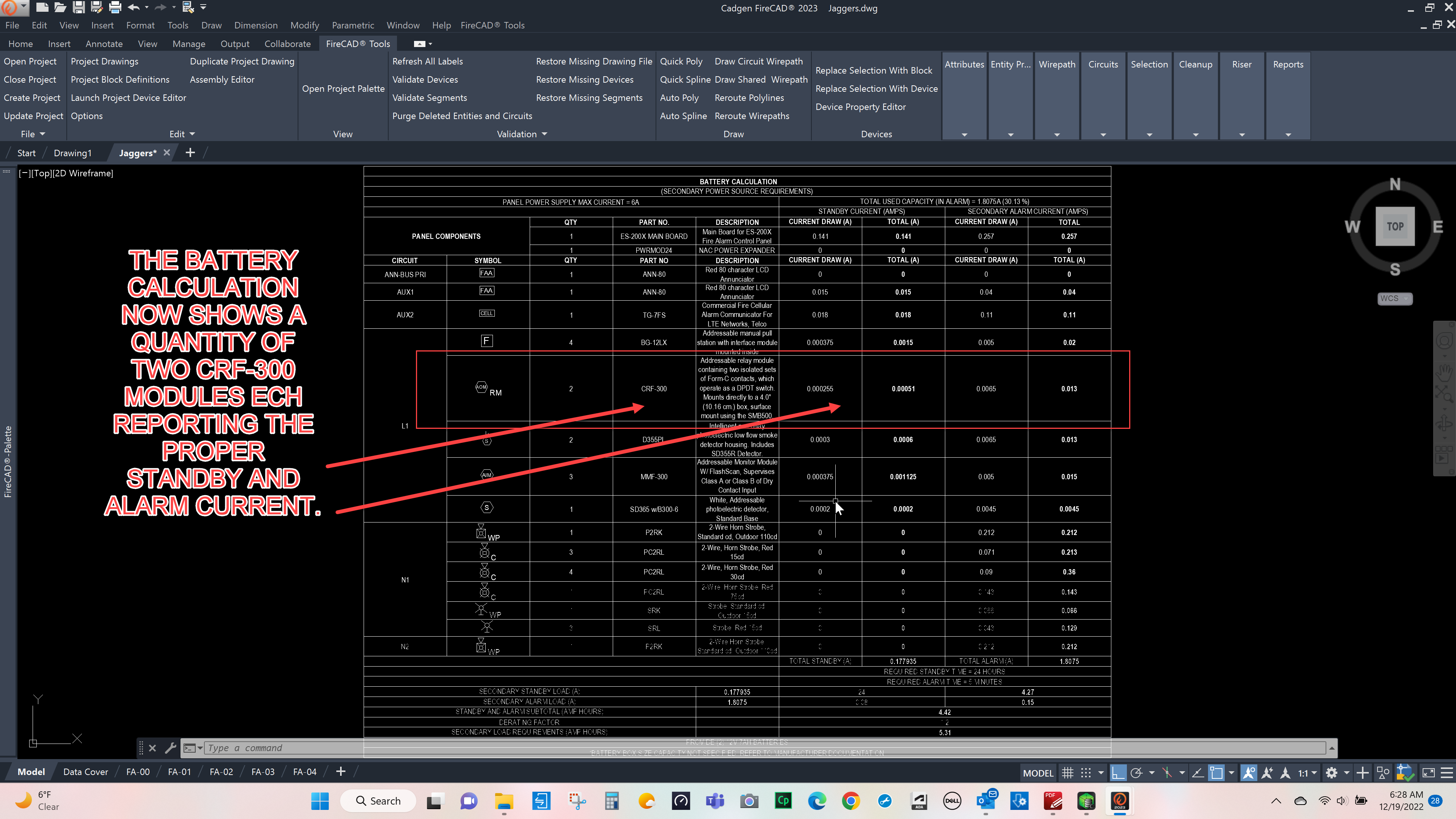Add a new drawing tab with plus
The height and width of the screenshot is (819, 1456).
click(190, 152)
